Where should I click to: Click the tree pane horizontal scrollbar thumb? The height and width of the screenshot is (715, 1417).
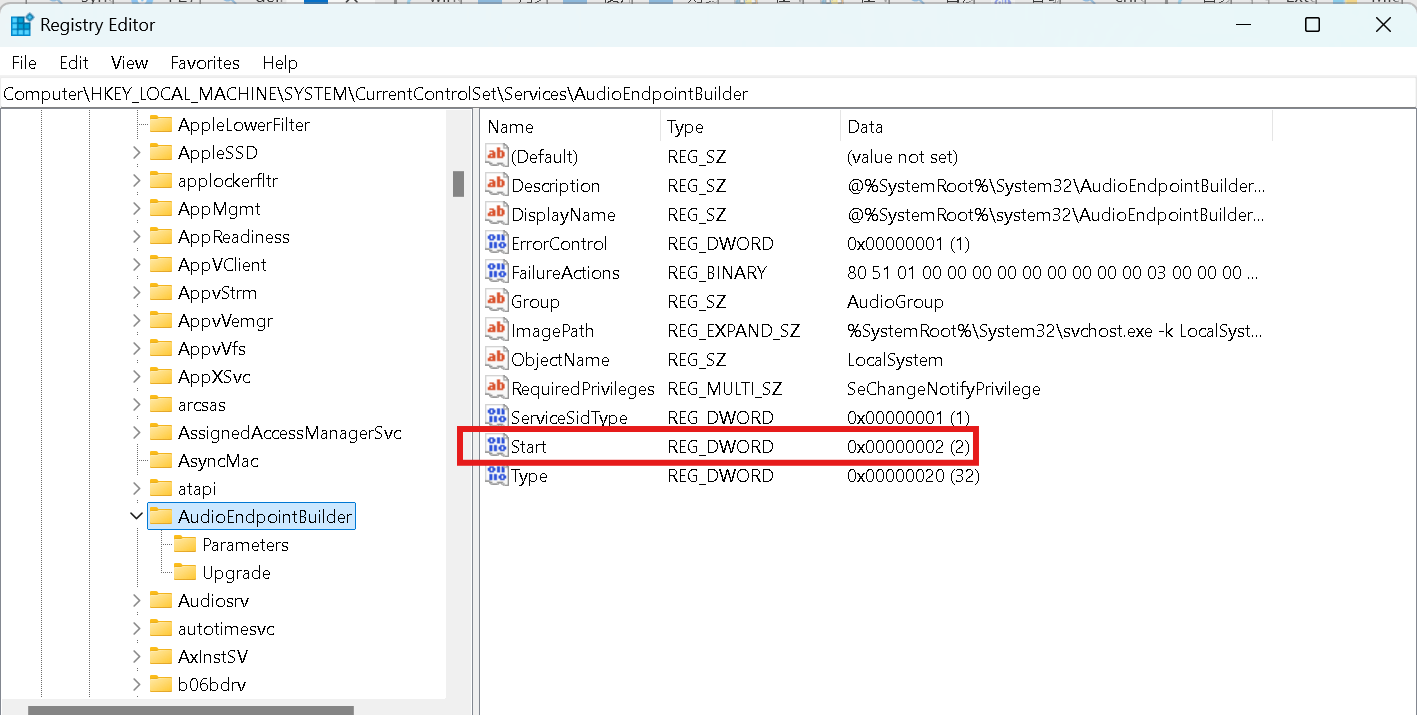tap(191, 710)
